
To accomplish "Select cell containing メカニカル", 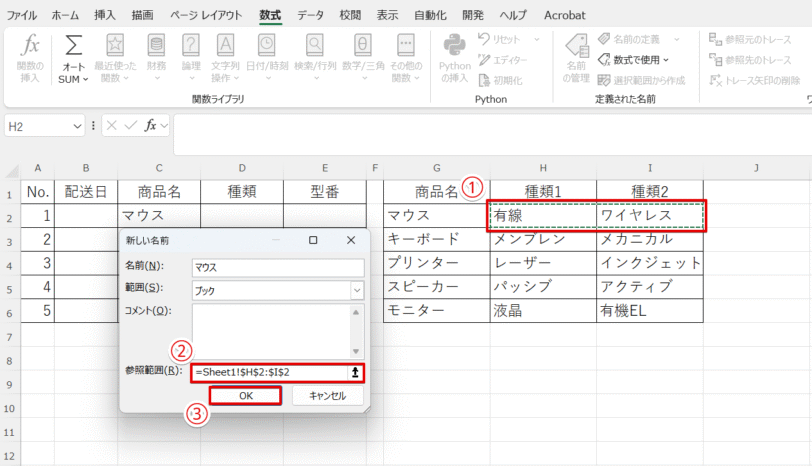I will tap(650, 239).
